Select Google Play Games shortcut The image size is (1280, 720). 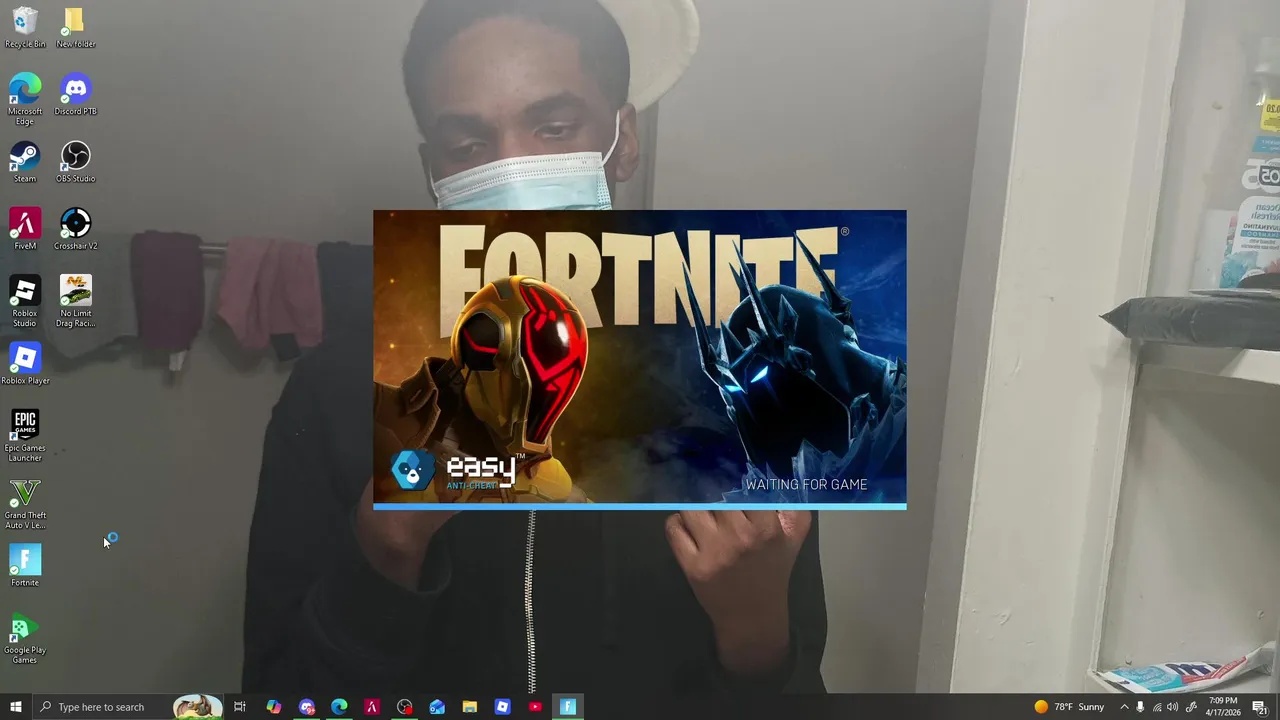tap(25, 640)
